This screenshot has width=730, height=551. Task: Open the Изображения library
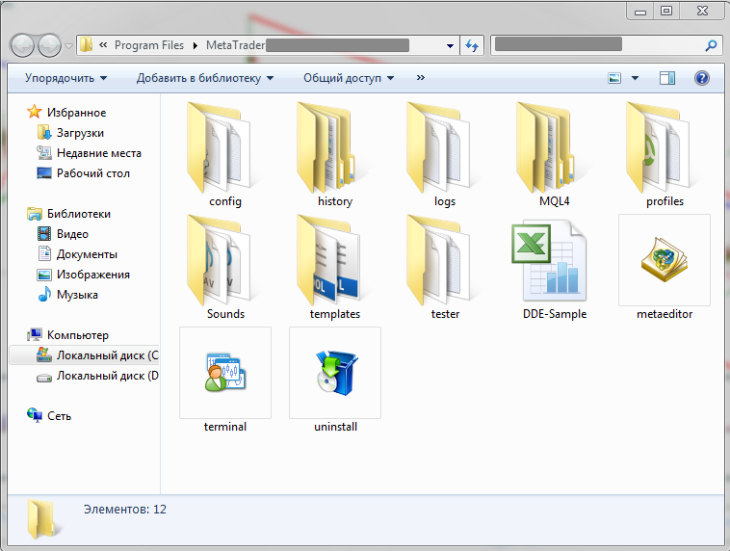(83, 274)
